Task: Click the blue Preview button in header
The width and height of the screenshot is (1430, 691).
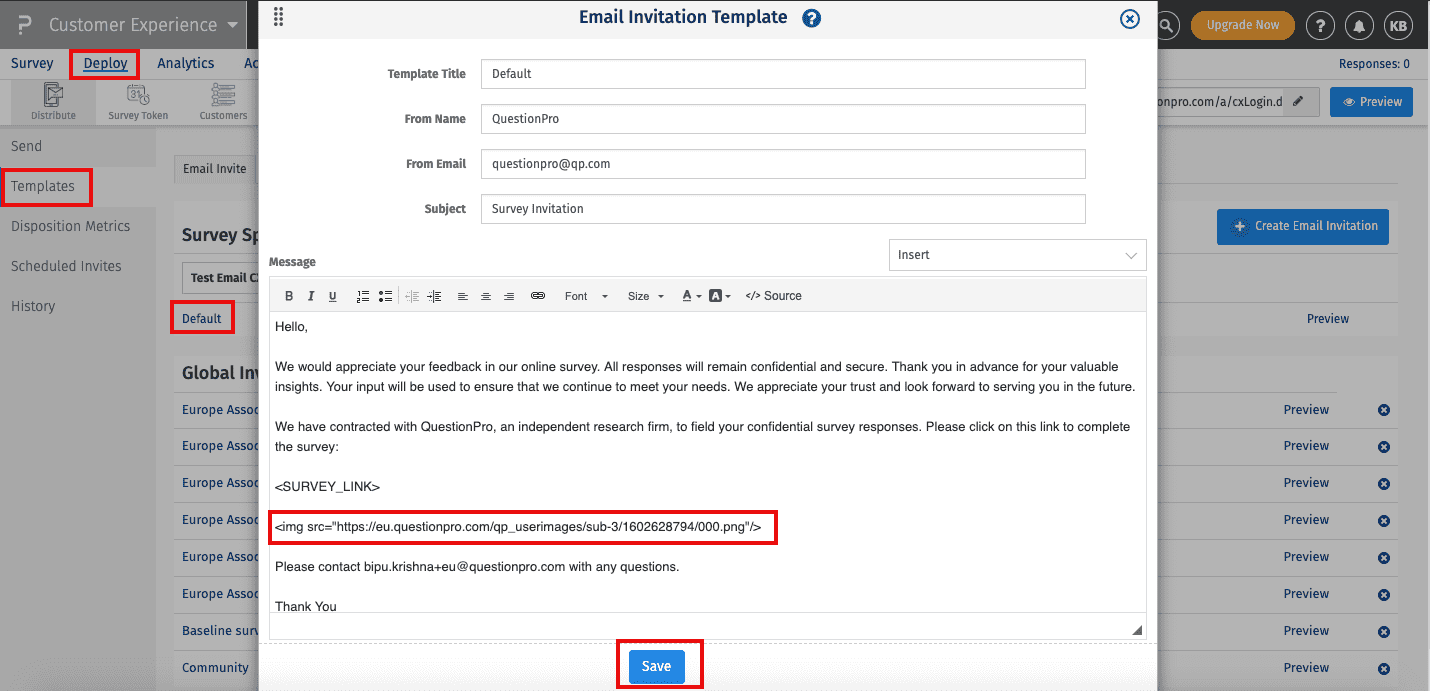Action: tap(1371, 102)
